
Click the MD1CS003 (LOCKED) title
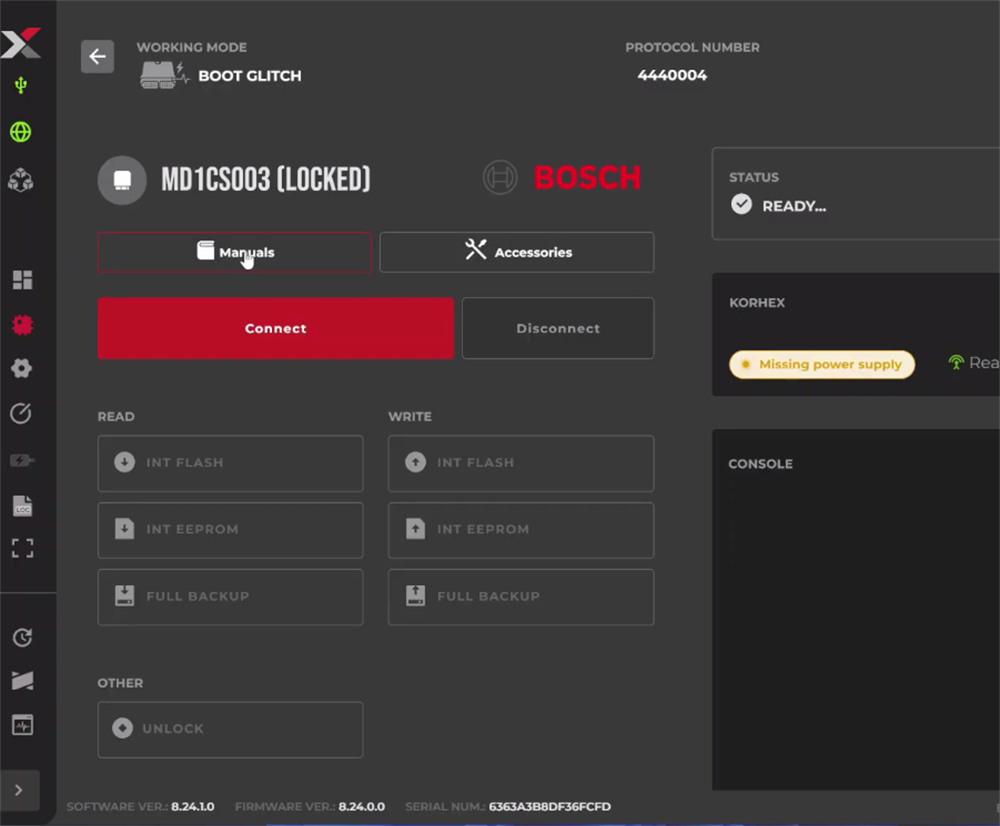tap(266, 179)
